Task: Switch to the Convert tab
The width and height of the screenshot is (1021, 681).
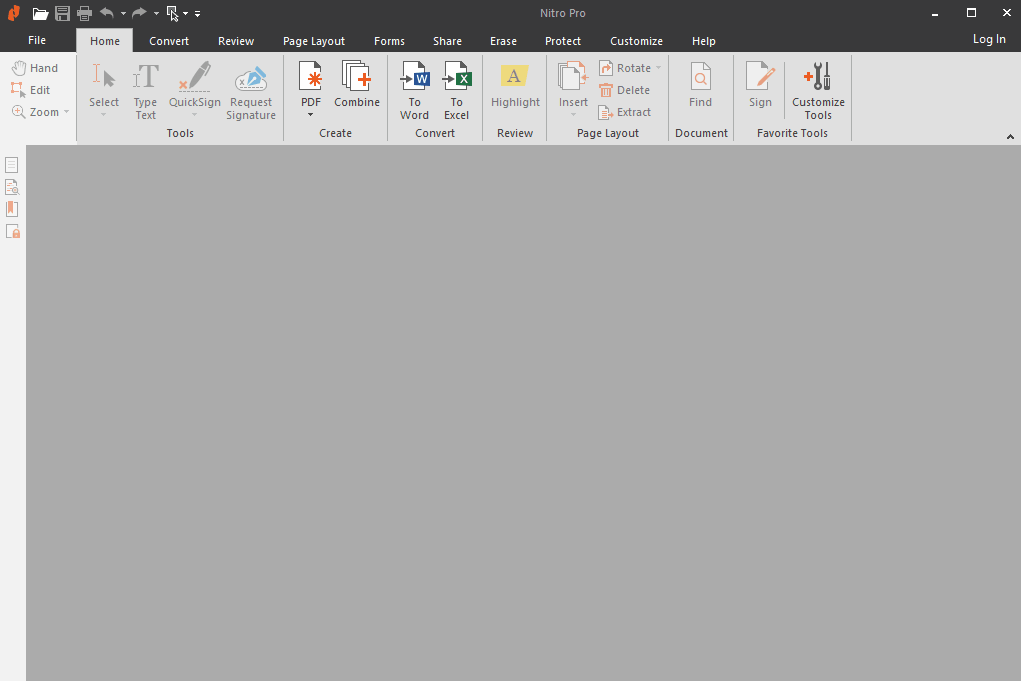Action: click(169, 41)
